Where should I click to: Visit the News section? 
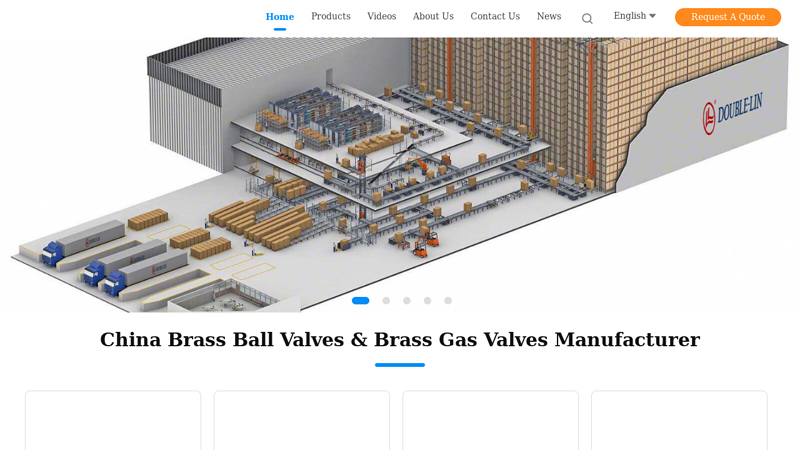[549, 16]
